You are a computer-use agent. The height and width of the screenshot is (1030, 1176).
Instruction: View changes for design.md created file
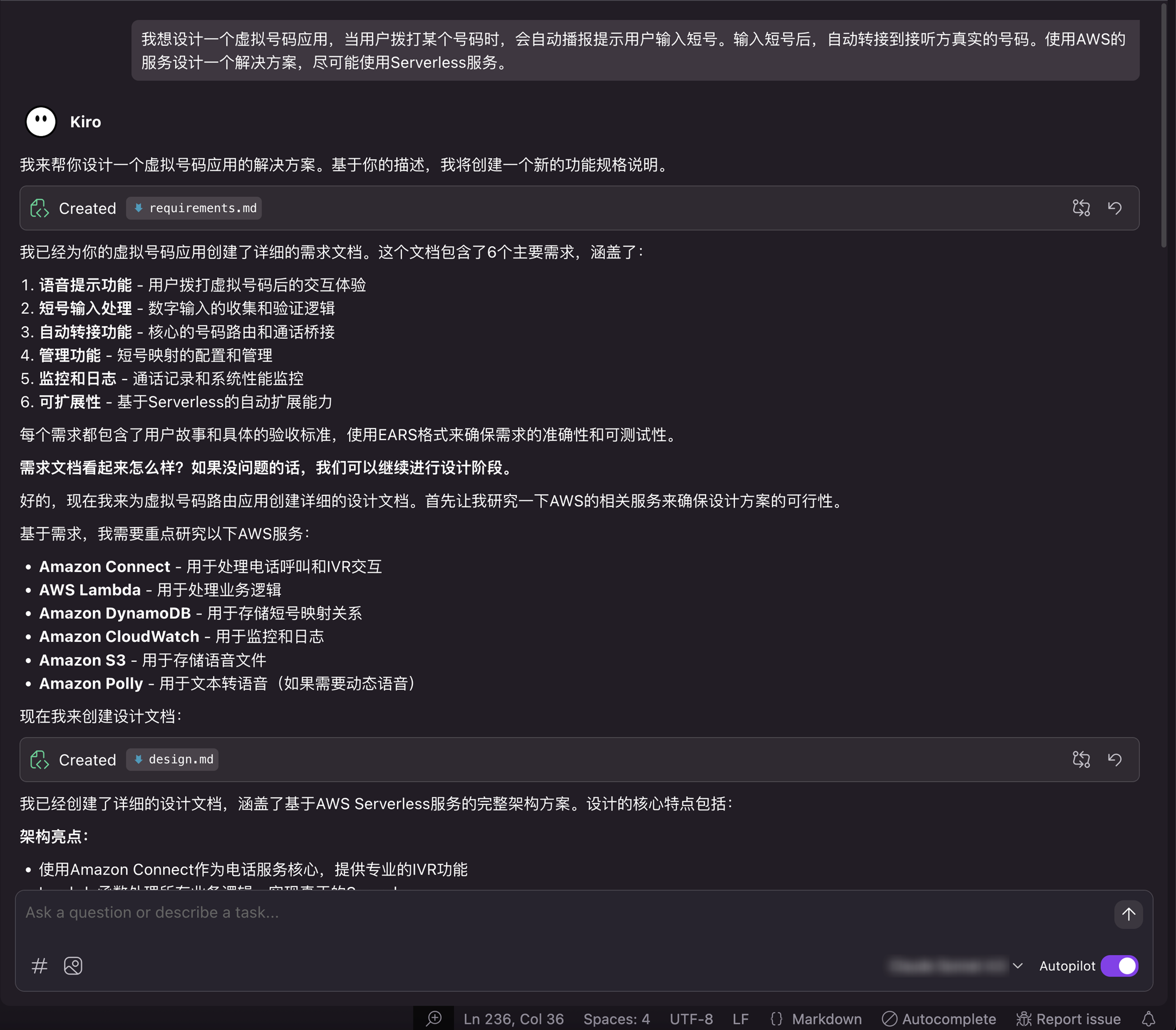(x=1081, y=759)
